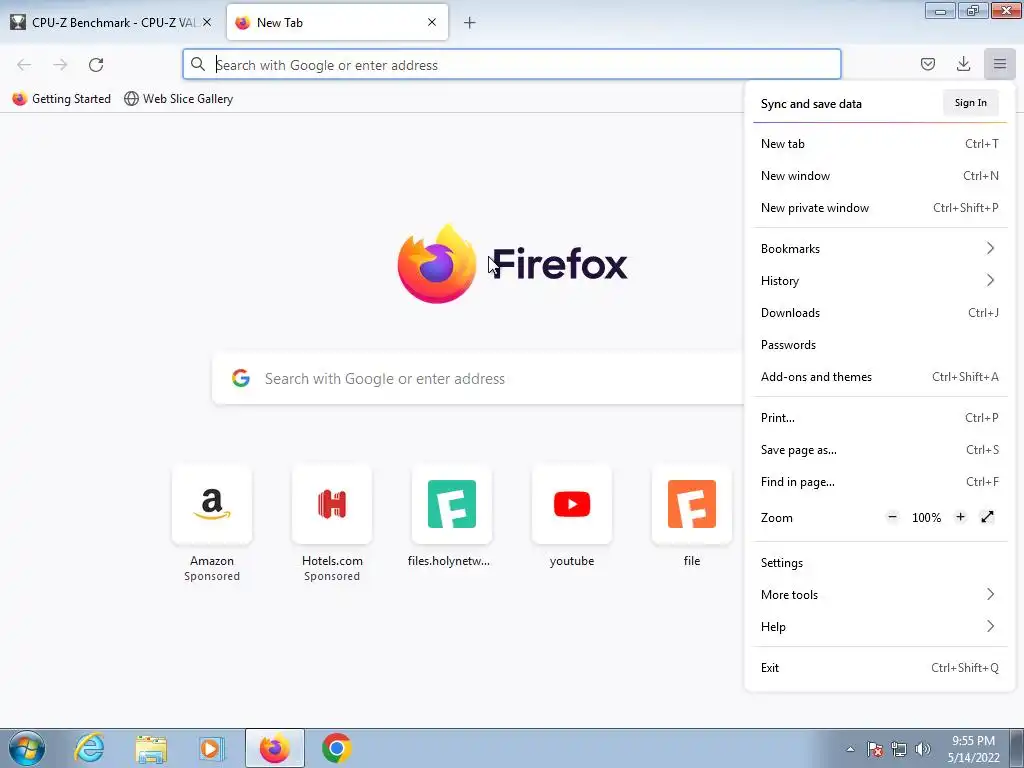Open a New private window
Image resolution: width=1024 pixels, height=768 pixels.
click(880, 208)
